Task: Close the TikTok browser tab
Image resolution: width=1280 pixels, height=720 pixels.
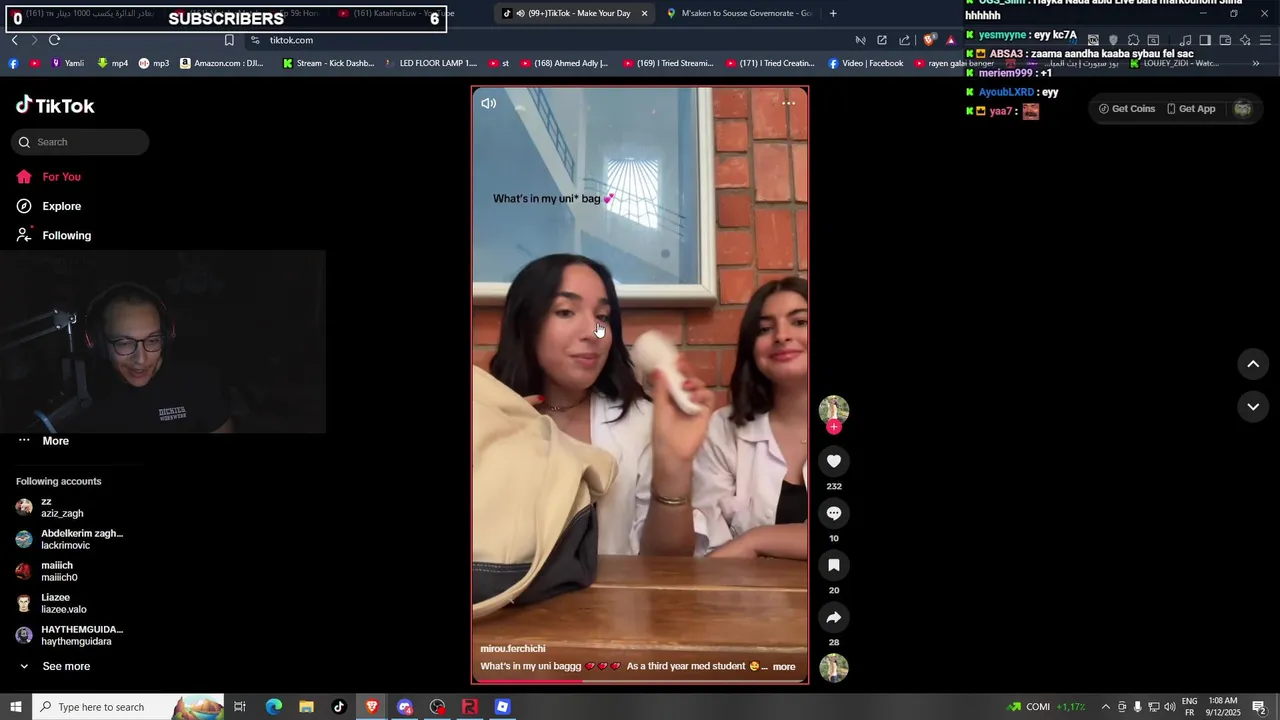Action: click(644, 13)
